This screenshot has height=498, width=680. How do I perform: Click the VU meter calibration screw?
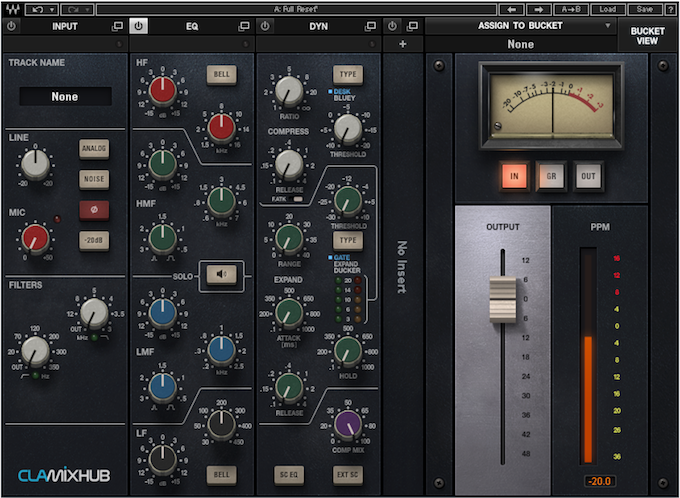[x=498, y=126]
